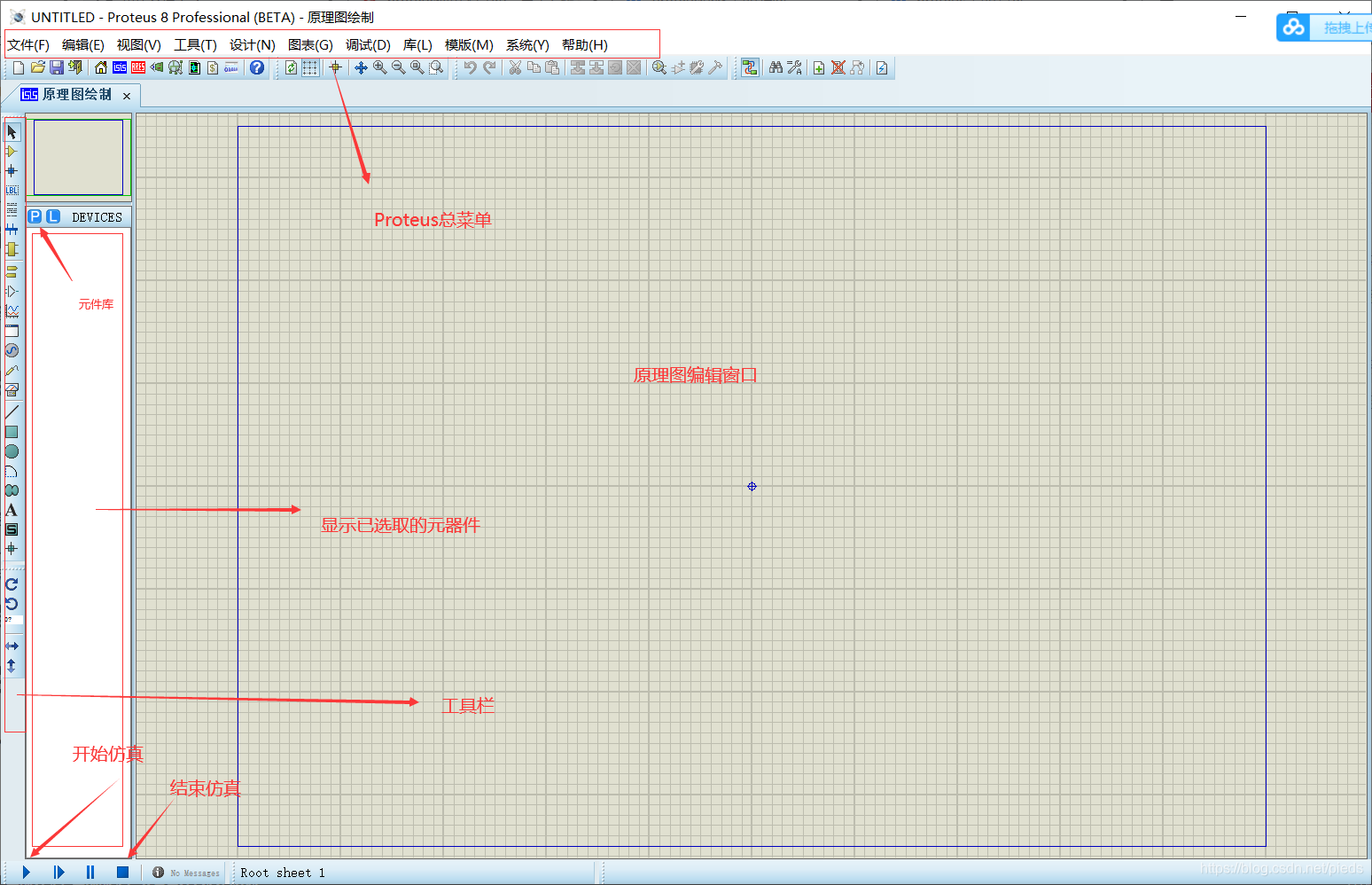Open the 视图(V) menu
The height and width of the screenshot is (885, 1372).
tap(138, 44)
